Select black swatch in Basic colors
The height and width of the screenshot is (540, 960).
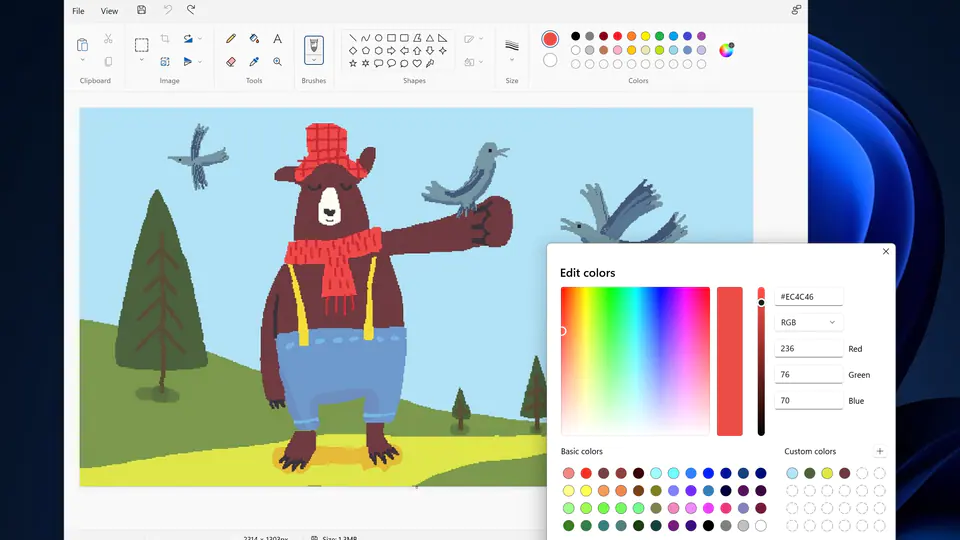click(x=708, y=525)
